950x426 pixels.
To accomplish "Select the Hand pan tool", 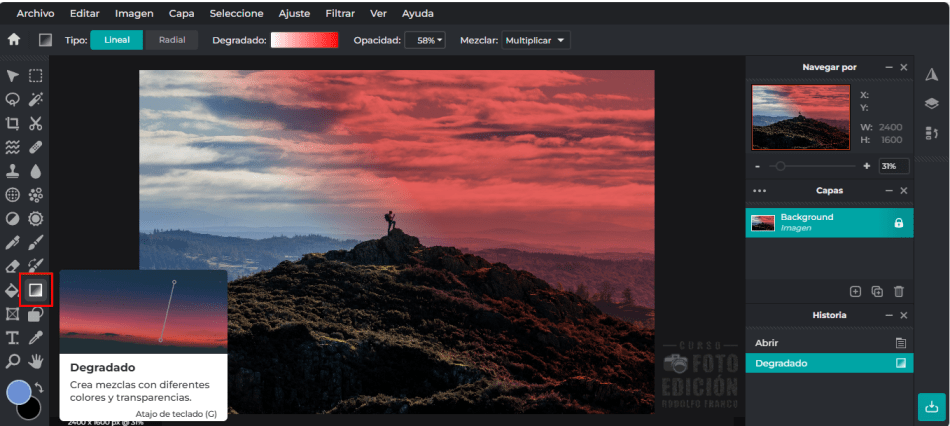I will [x=36, y=361].
